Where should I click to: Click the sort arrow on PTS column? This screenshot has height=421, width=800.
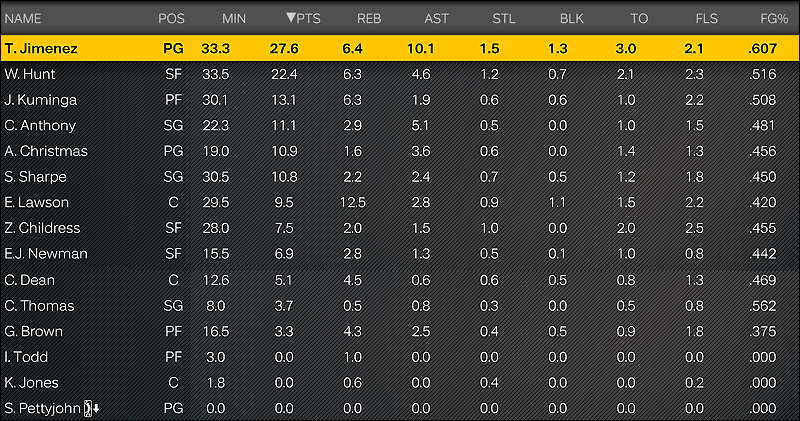pyautogui.click(x=291, y=18)
